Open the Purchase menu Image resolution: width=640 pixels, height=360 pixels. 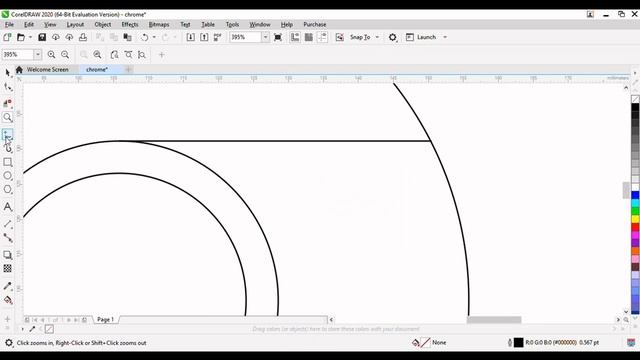tap(315, 24)
